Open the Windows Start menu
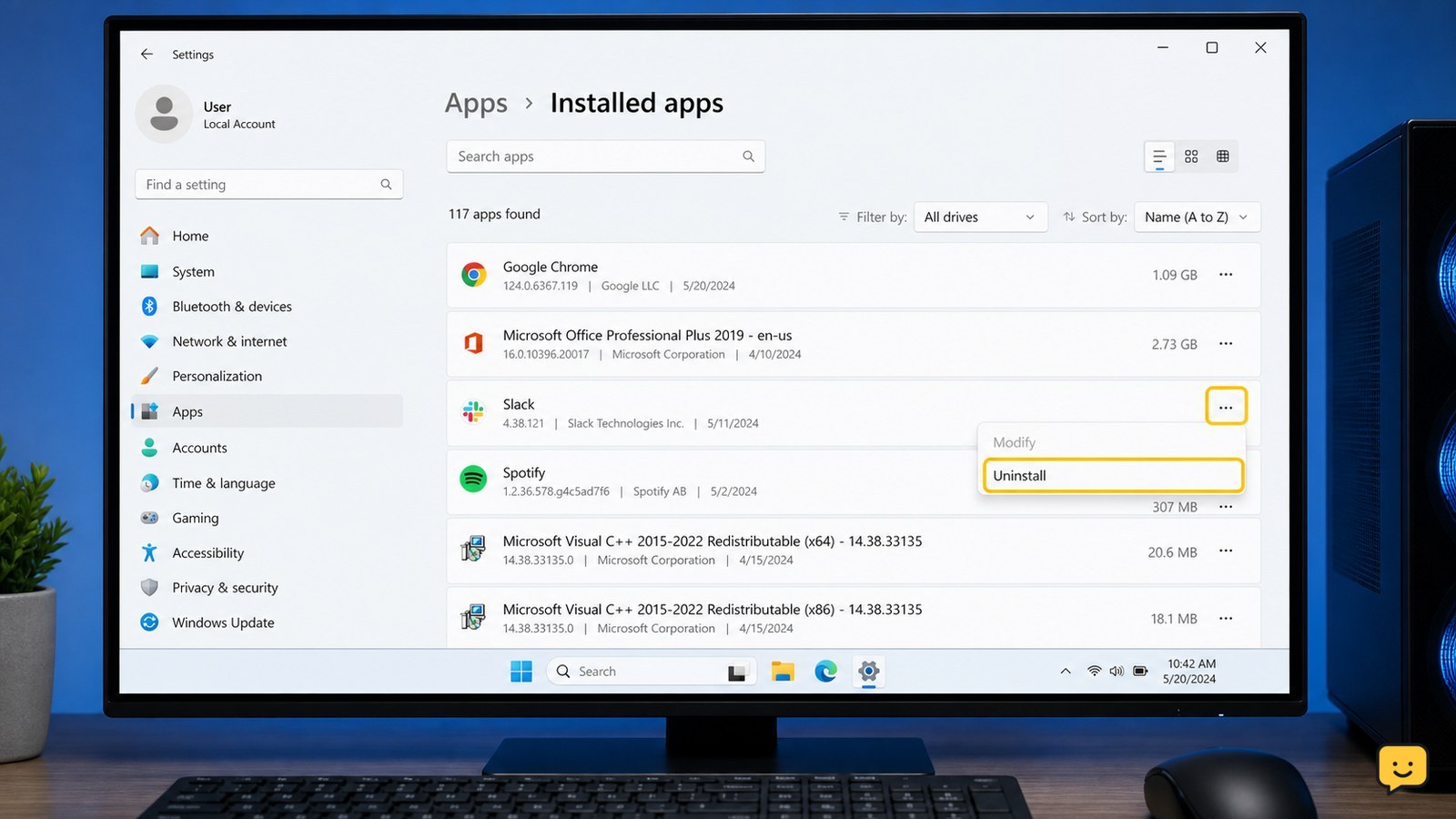This screenshot has height=819, width=1456. 521,672
